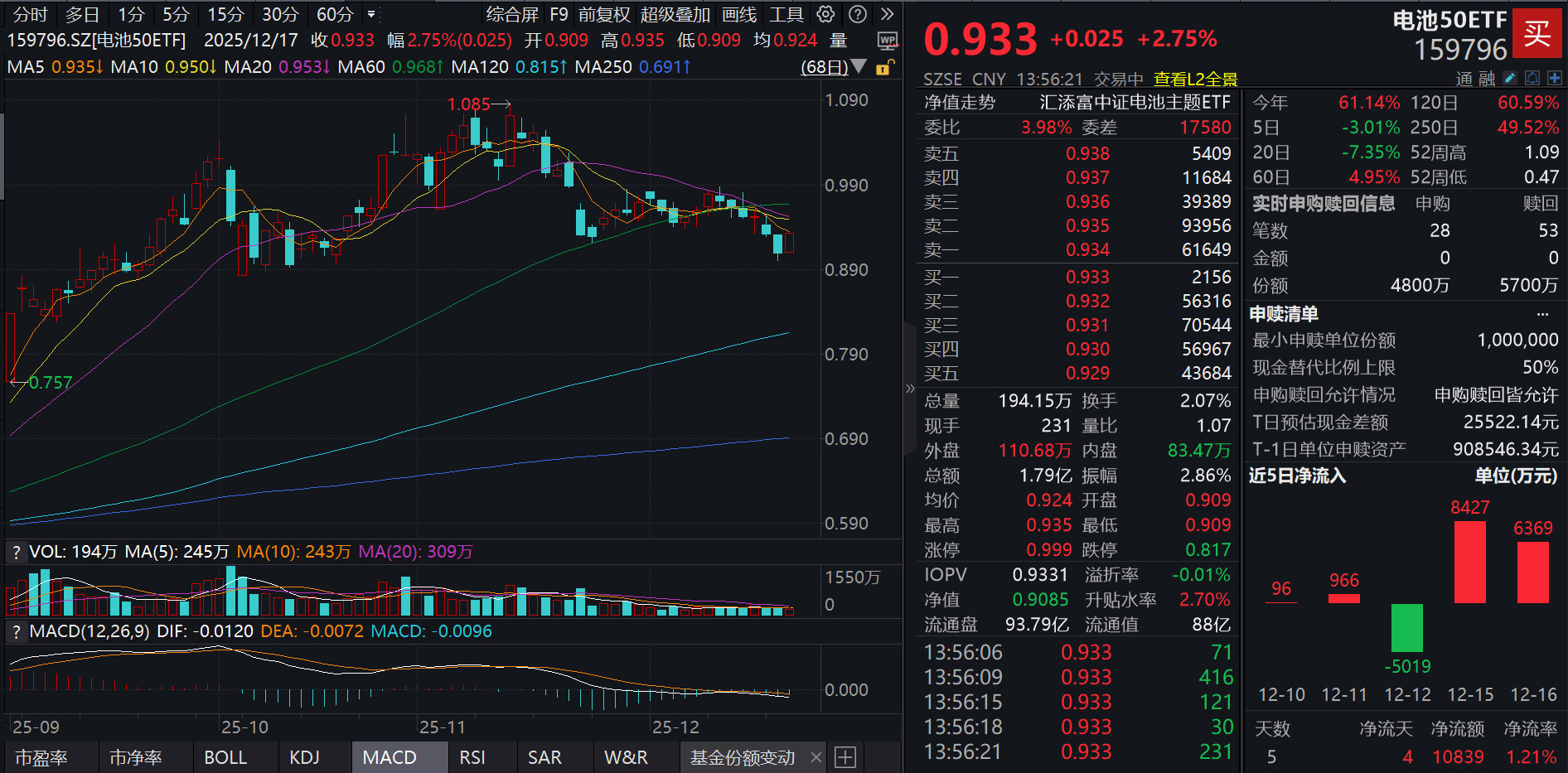The width and height of the screenshot is (1568, 773).
Task: Open the (68日) period dropdown arrow
Action: [859, 67]
